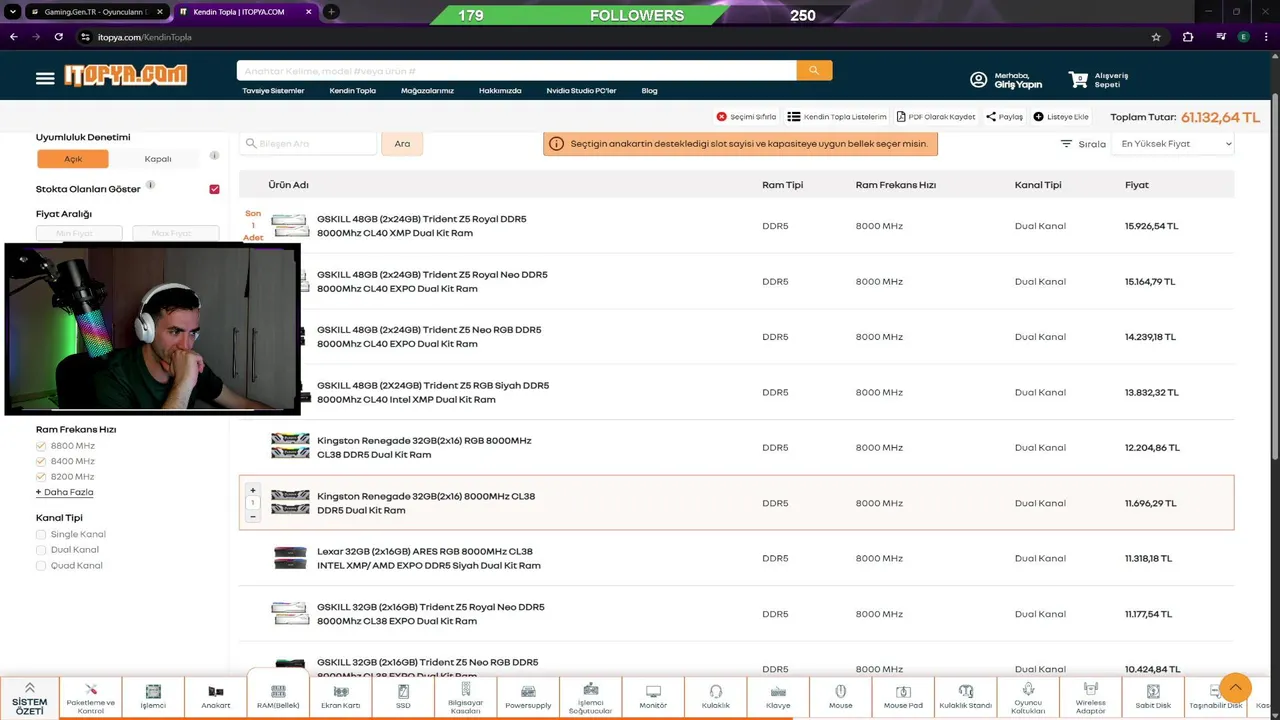Select the İşlemci component category
Image resolution: width=1280 pixels, height=720 pixels.
click(153, 697)
